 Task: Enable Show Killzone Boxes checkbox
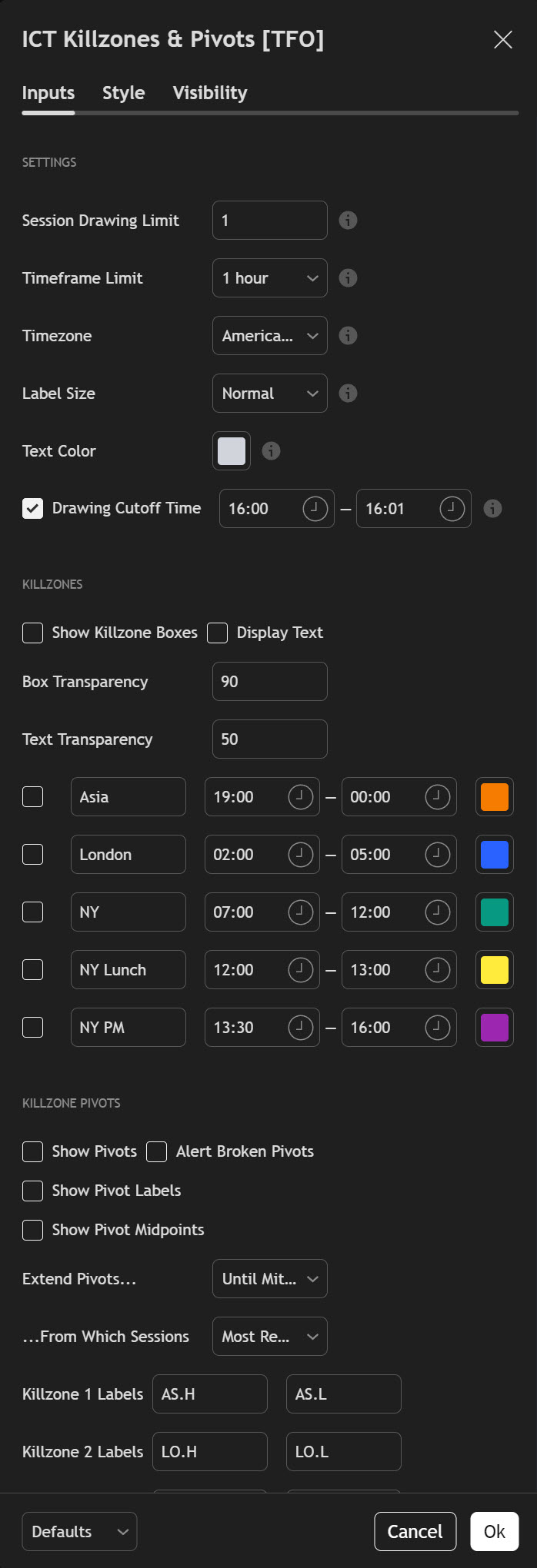tap(32, 633)
